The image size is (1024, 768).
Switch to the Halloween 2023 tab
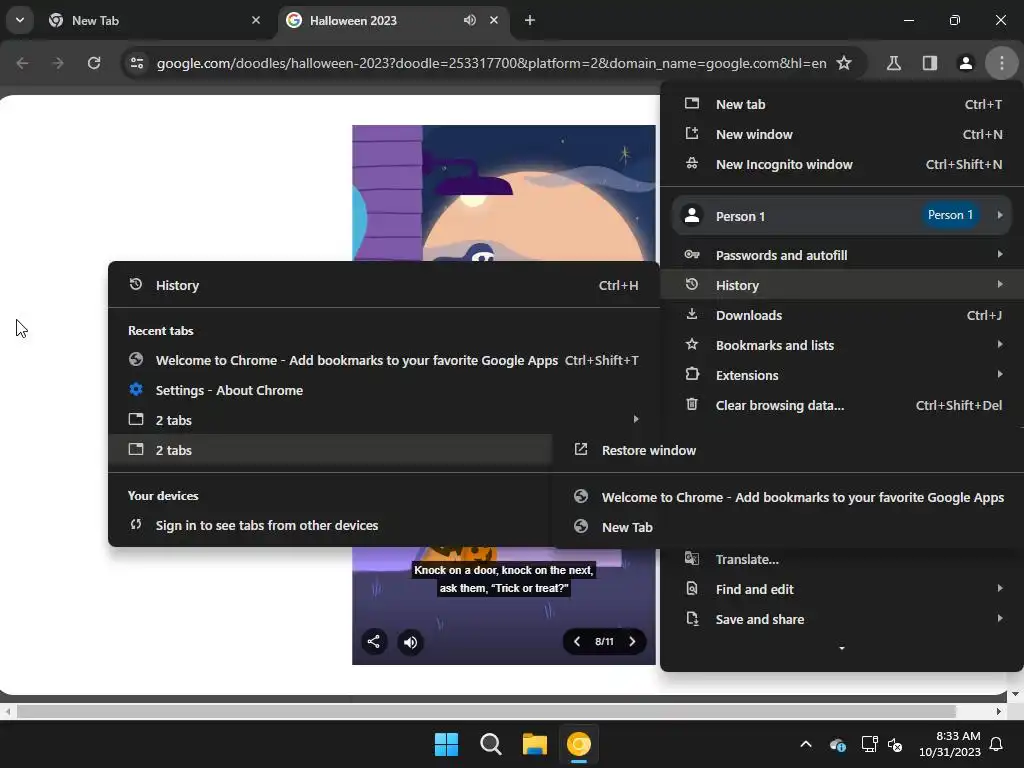(394, 20)
